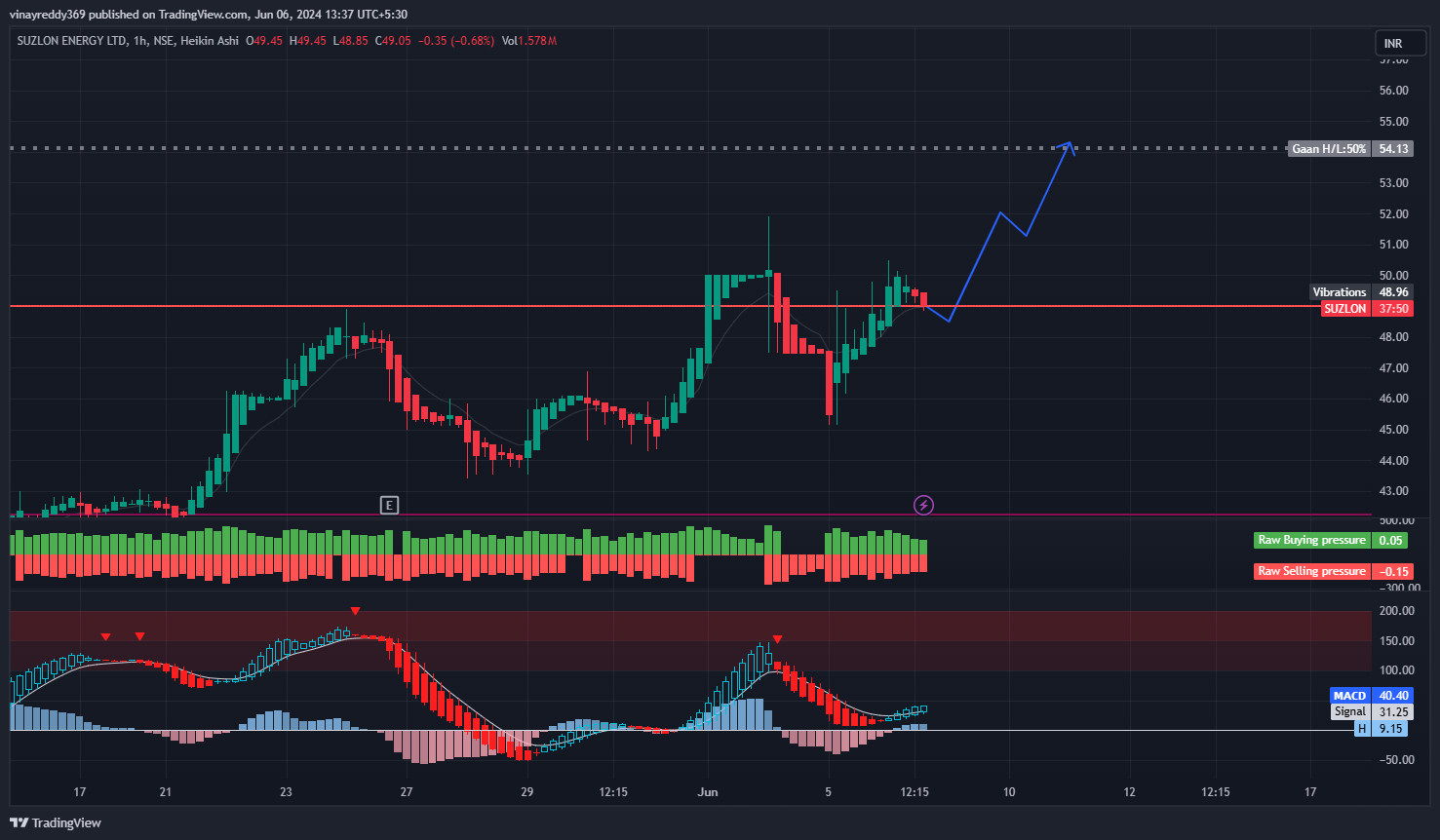Click the red SUZLON price label

[x=1345, y=309]
